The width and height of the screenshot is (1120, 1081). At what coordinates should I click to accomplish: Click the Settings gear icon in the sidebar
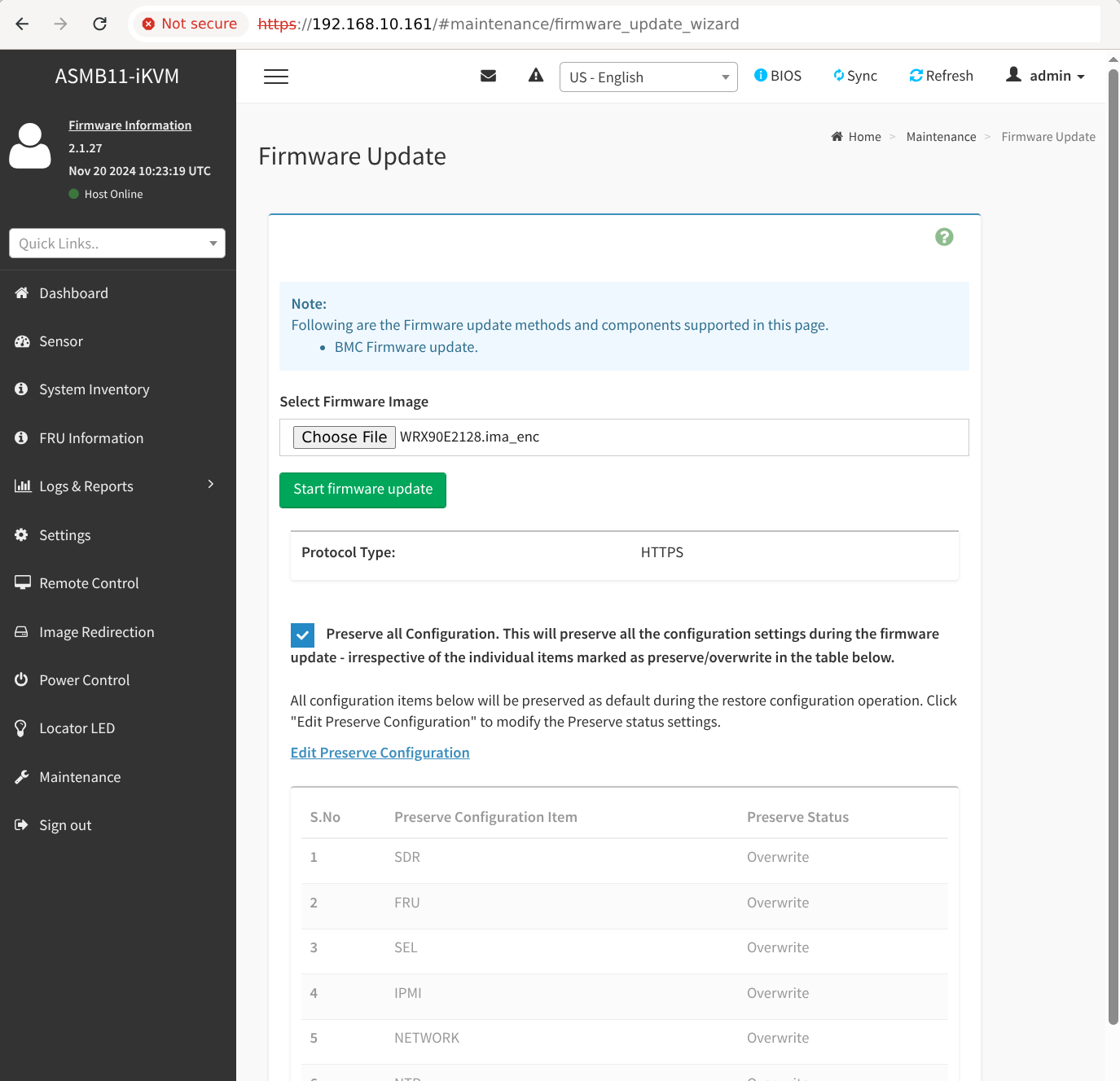22,534
